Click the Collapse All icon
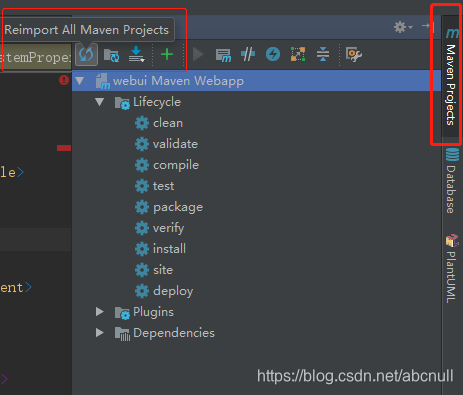This screenshot has height=395, width=463. (x=323, y=54)
